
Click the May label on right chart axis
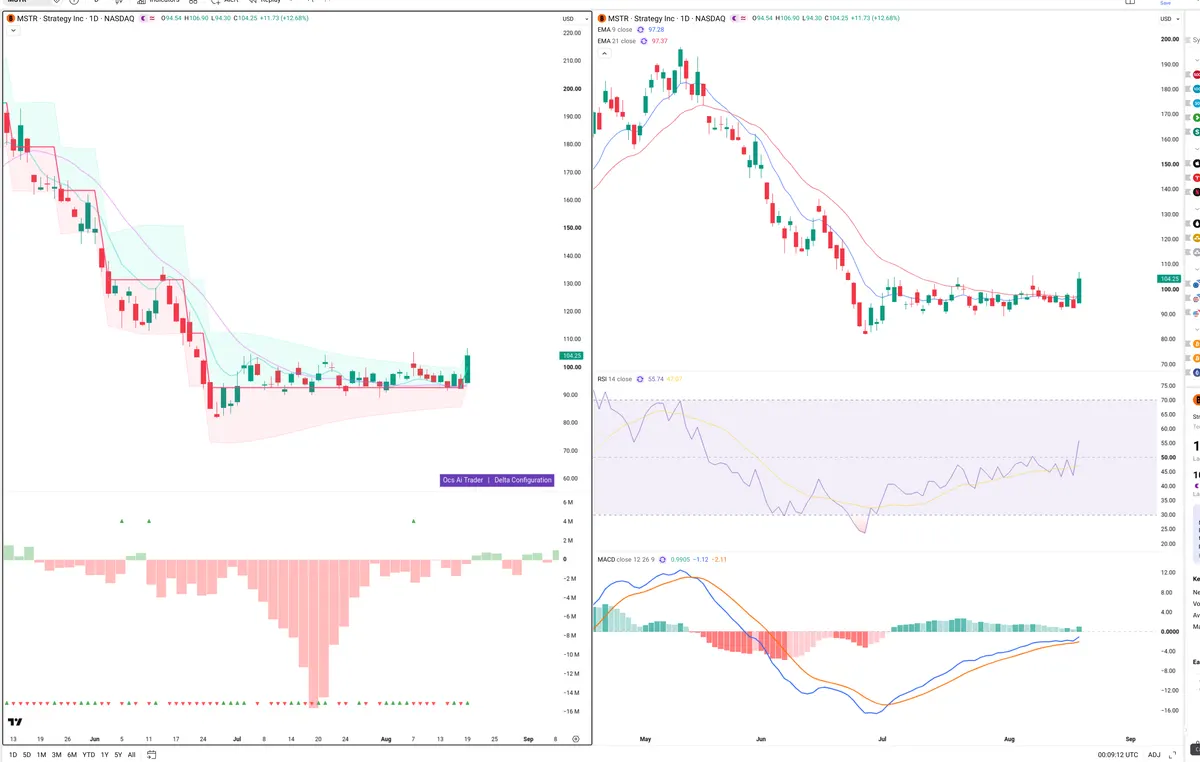645,739
